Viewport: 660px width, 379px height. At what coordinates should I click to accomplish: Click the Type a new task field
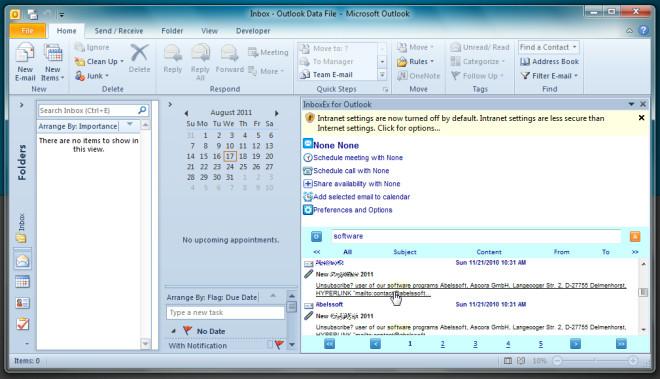[x=225, y=312]
